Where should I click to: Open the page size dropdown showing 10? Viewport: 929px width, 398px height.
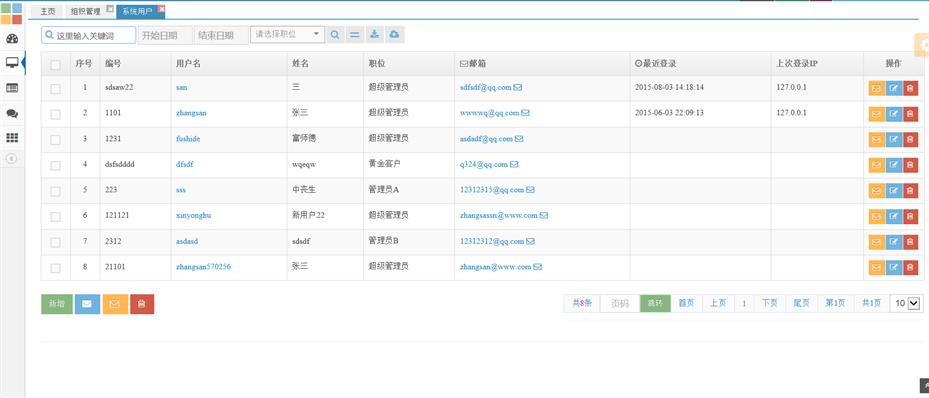tap(906, 303)
